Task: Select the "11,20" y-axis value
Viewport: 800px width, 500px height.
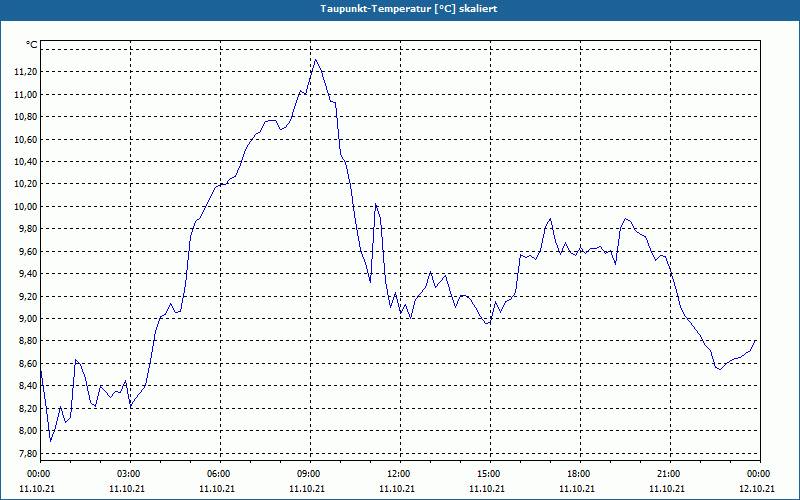Action: tap(25, 72)
